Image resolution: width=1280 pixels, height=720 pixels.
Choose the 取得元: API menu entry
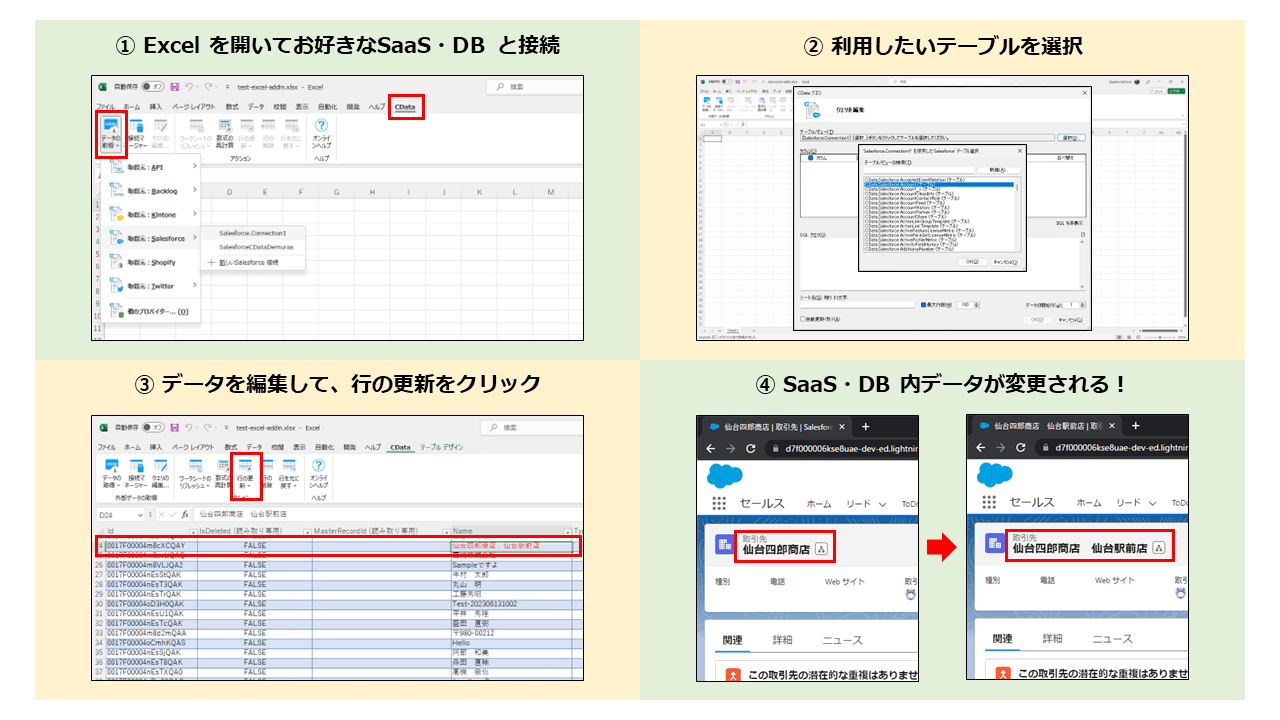tap(150, 168)
